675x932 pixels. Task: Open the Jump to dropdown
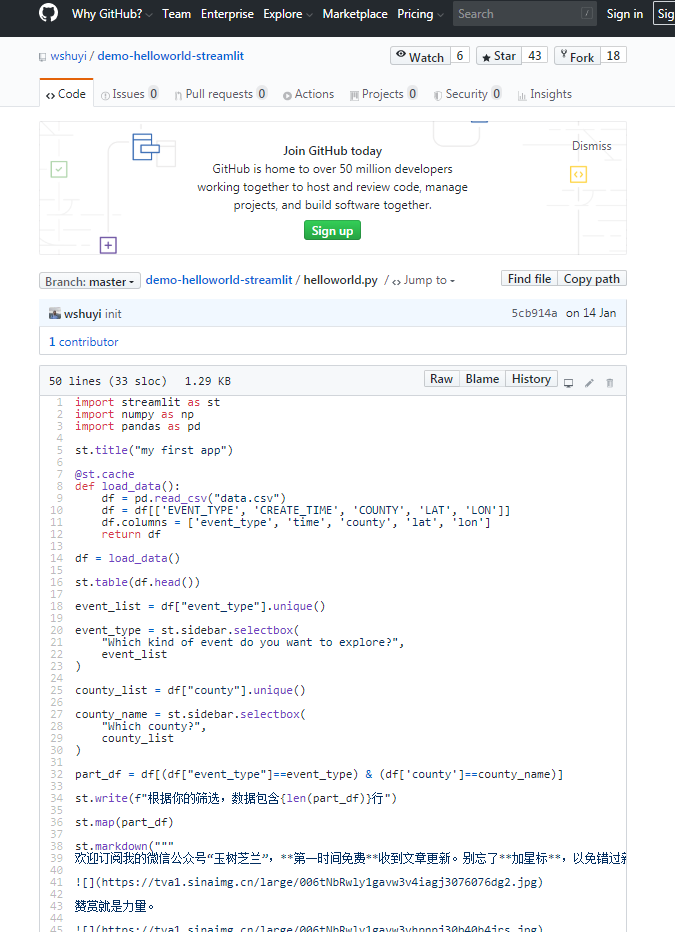point(423,280)
